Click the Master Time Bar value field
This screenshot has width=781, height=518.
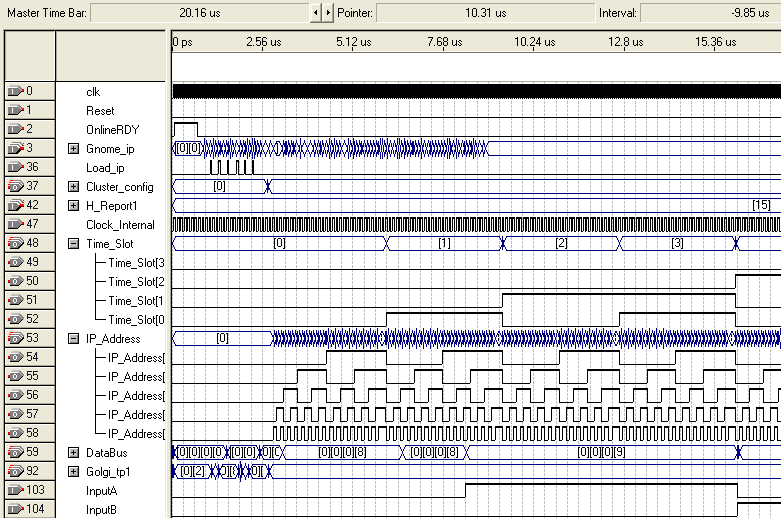point(202,13)
